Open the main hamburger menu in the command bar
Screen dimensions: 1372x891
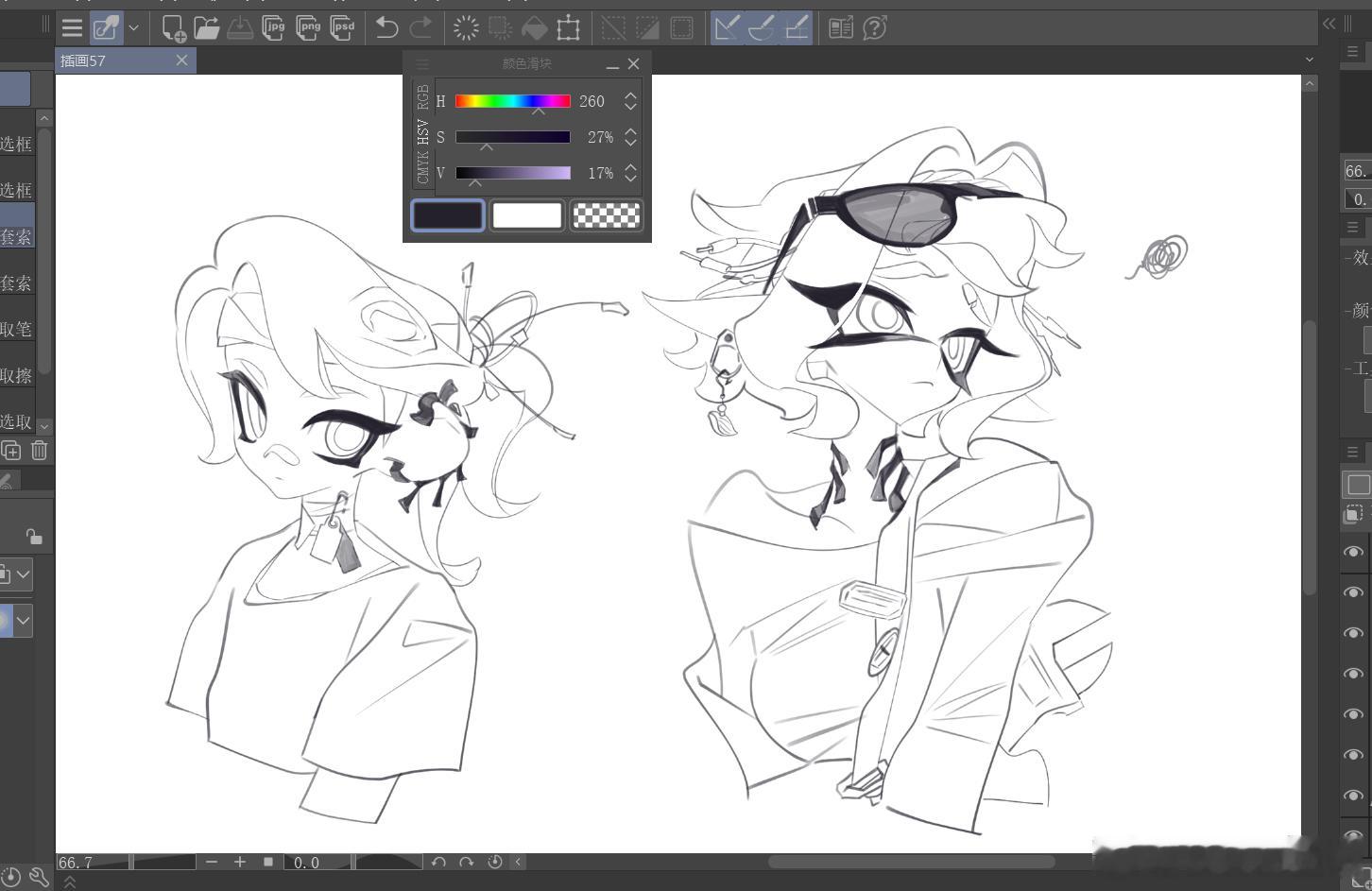(x=72, y=28)
